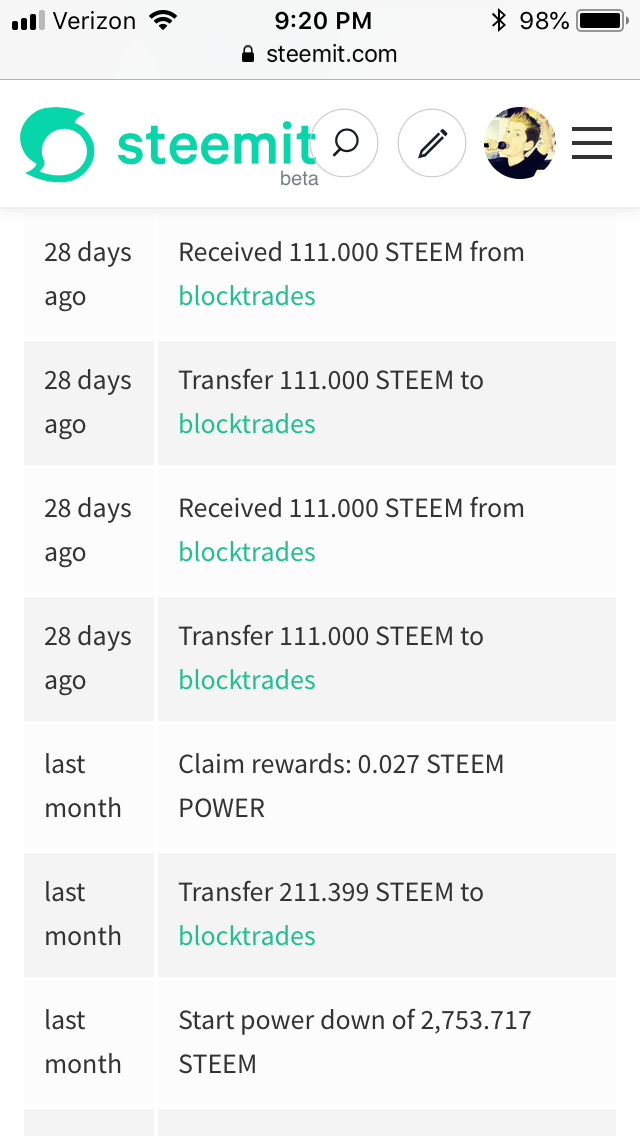Select the Start power down of 2,753.717 STEEM entry
The height and width of the screenshot is (1136, 640).
tap(354, 1042)
